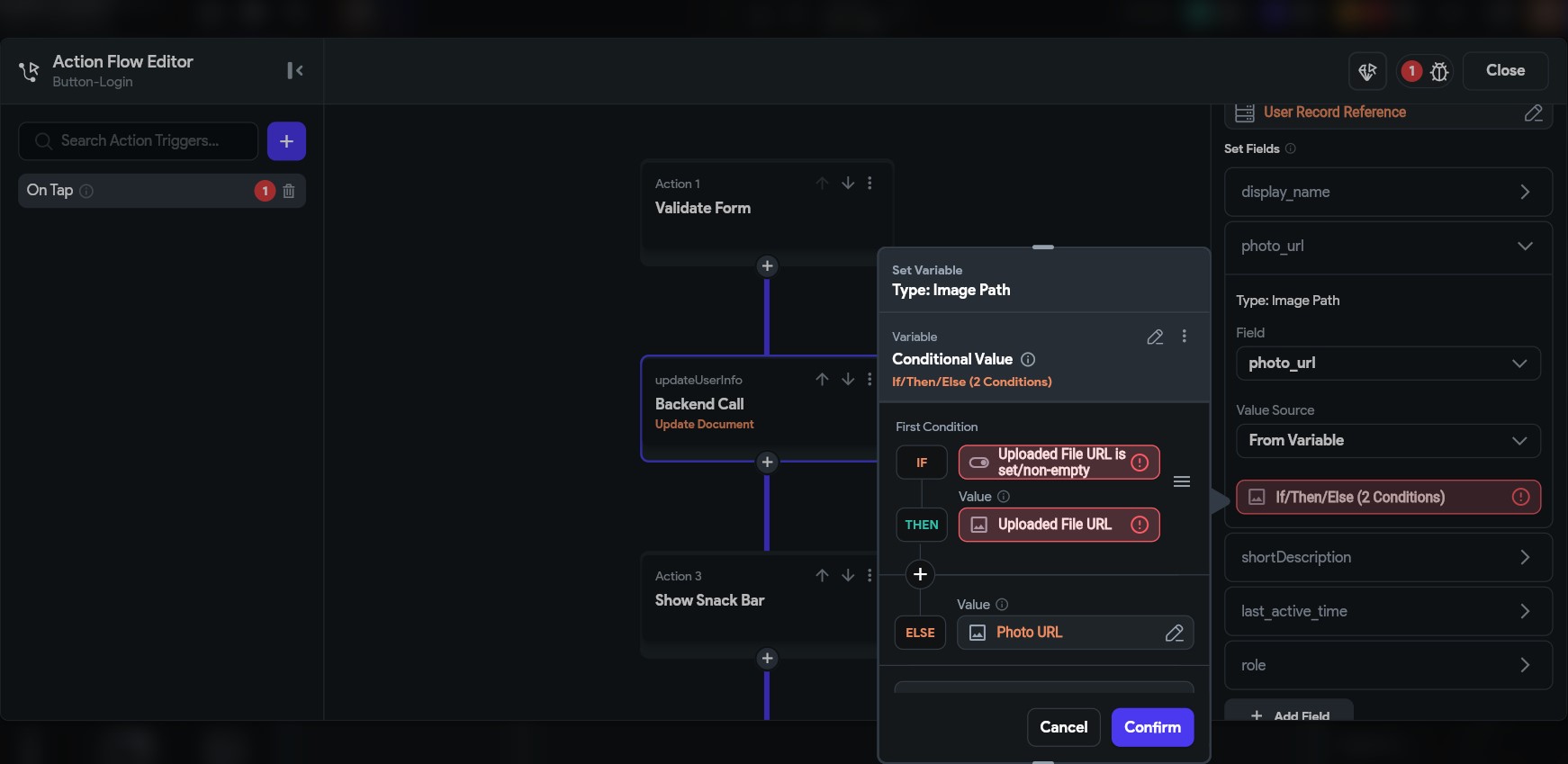Expand the role field
The image size is (1568, 764).
[x=1388, y=666]
